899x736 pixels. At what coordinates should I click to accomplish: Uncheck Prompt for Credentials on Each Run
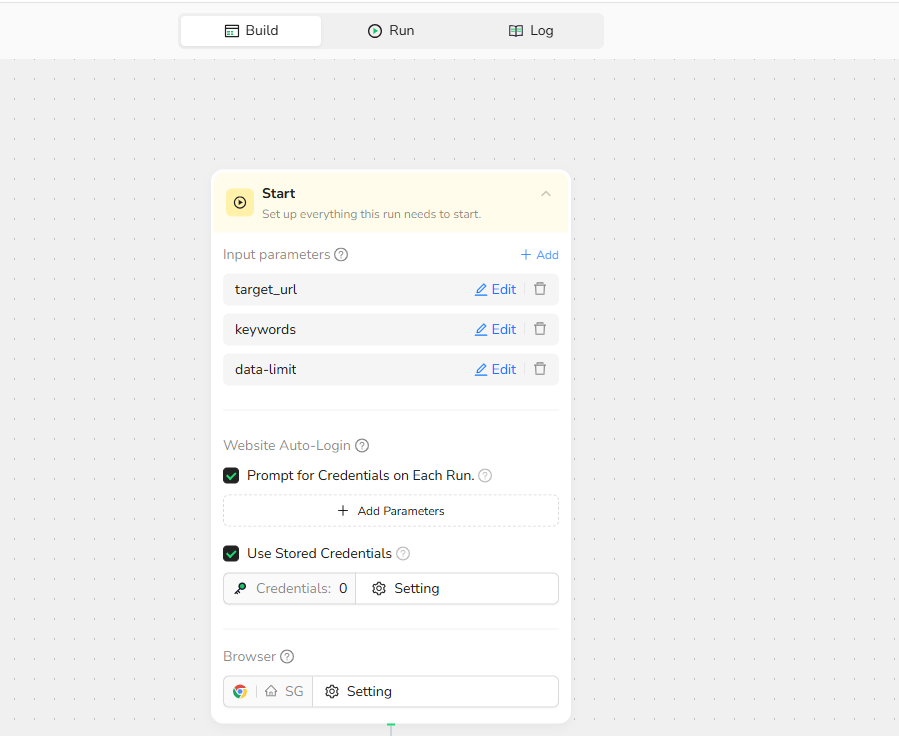click(231, 476)
